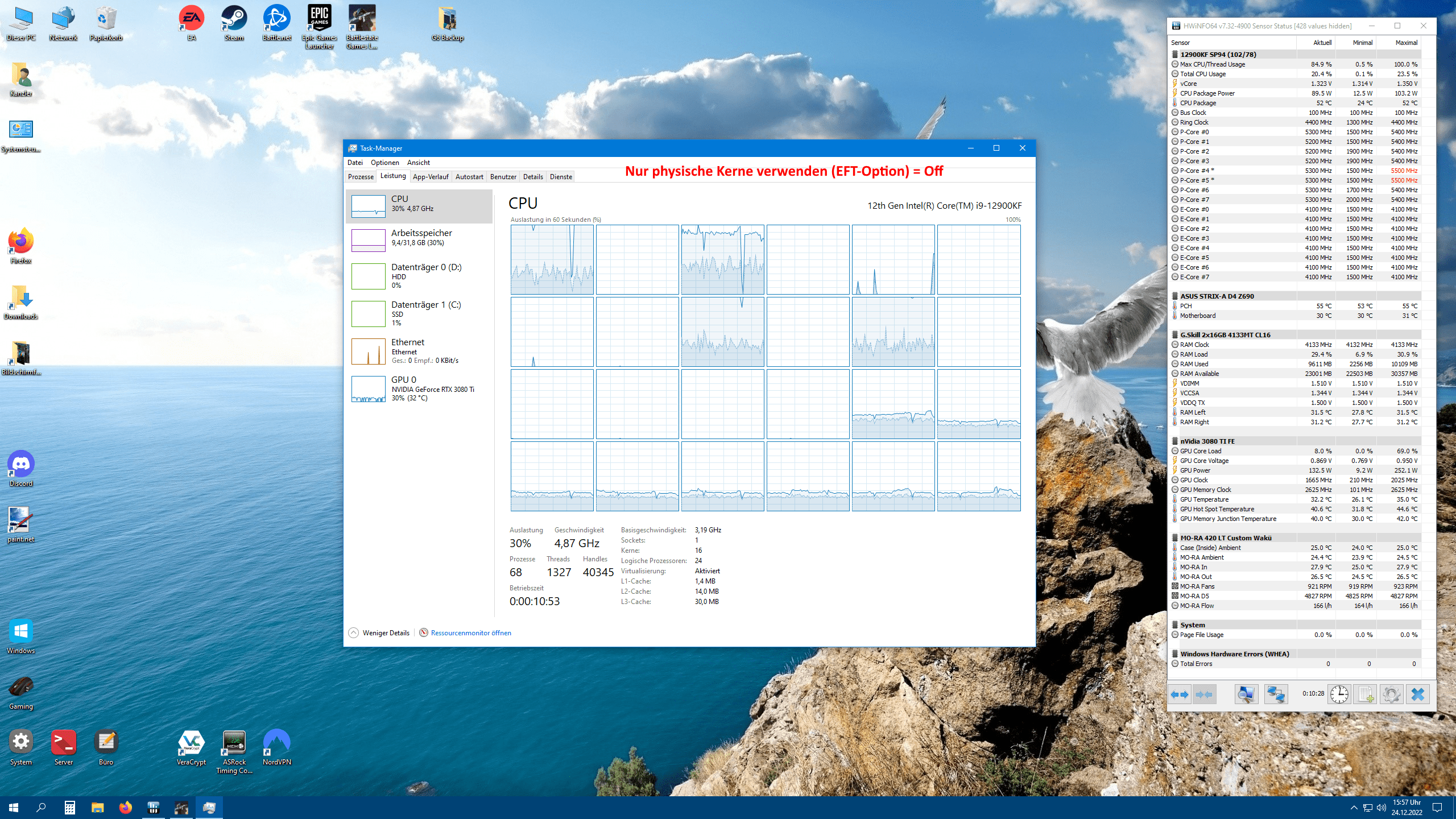Image resolution: width=1456 pixels, height=819 pixels.
Task: Start HWiNFO logging with sheet-plus icon
Action: (x=1366, y=694)
